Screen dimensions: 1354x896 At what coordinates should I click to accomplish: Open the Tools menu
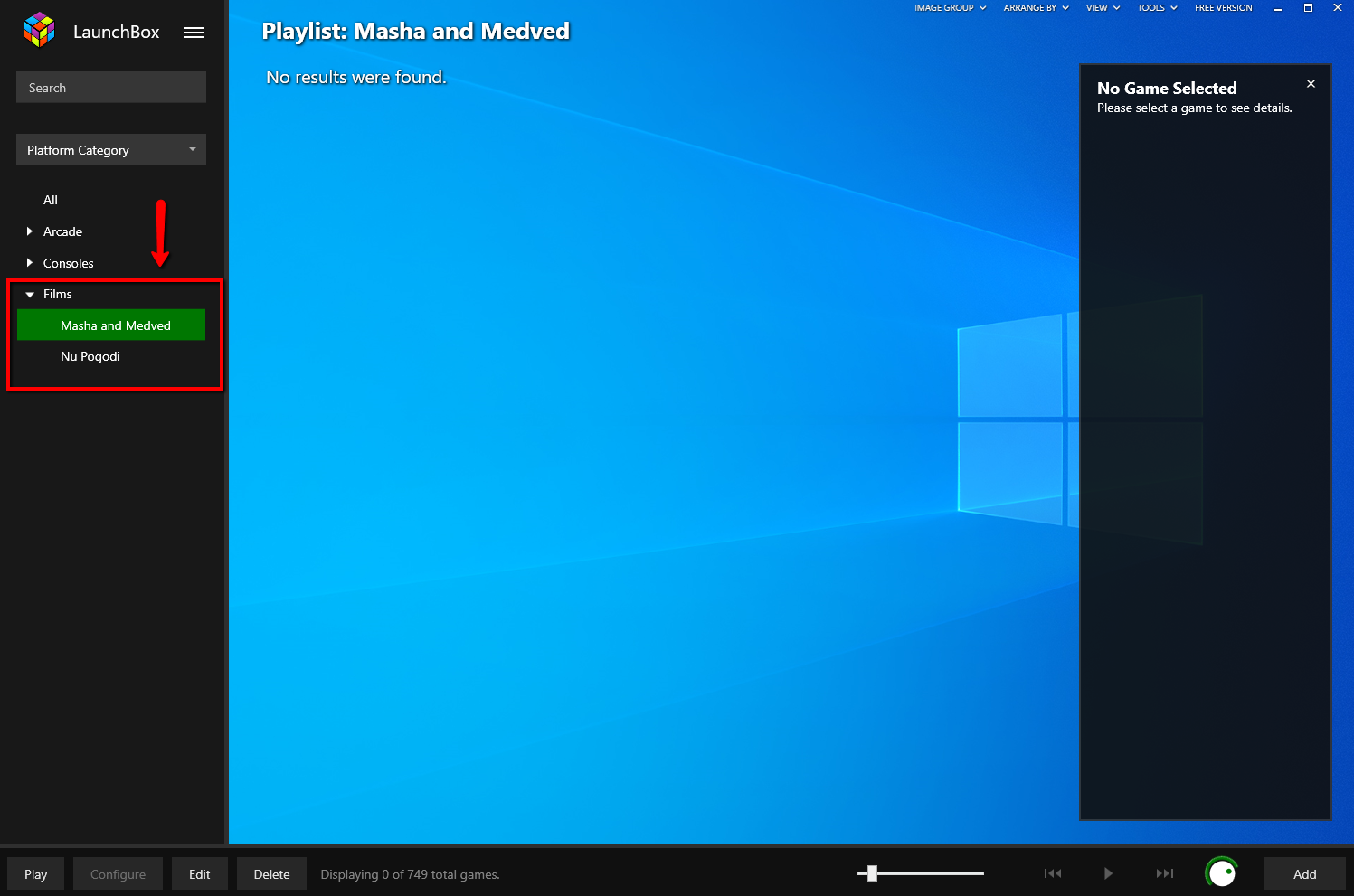tap(1157, 8)
